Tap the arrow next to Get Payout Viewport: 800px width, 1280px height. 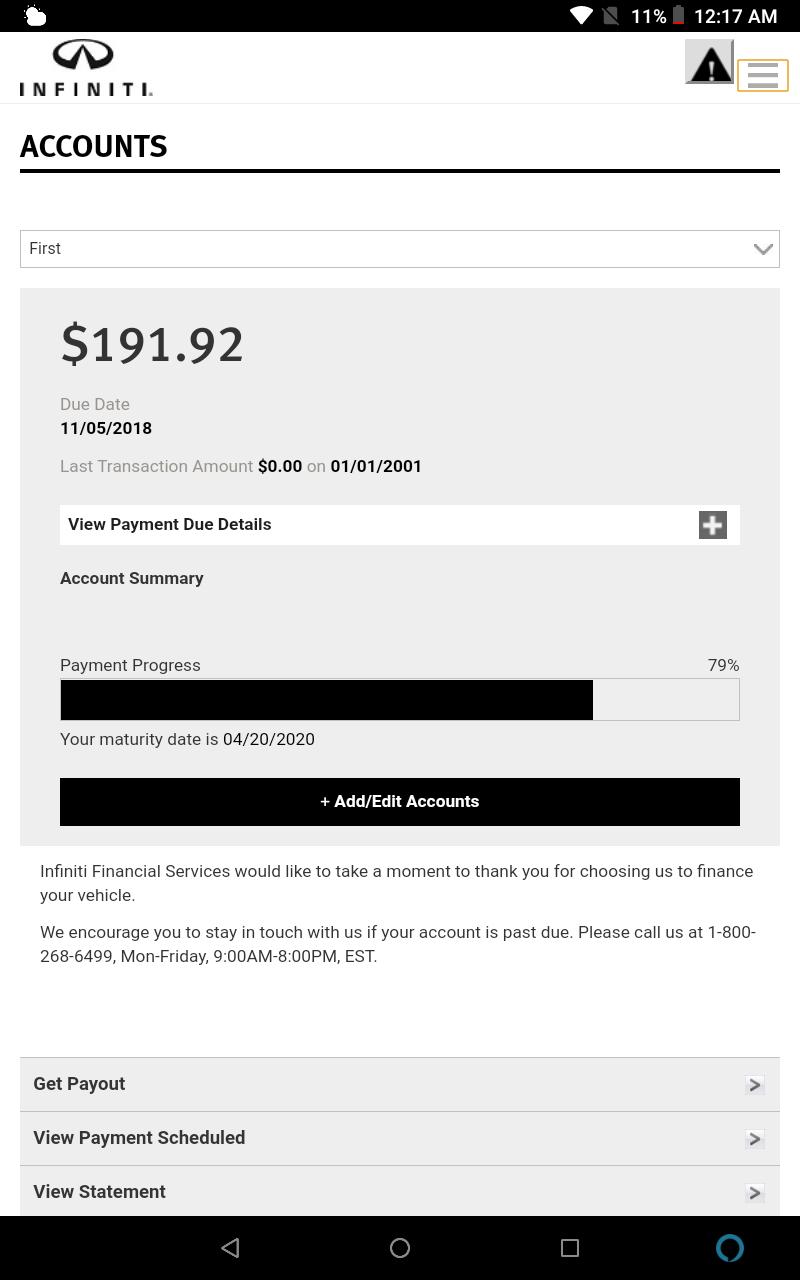tap(755, 1085)
